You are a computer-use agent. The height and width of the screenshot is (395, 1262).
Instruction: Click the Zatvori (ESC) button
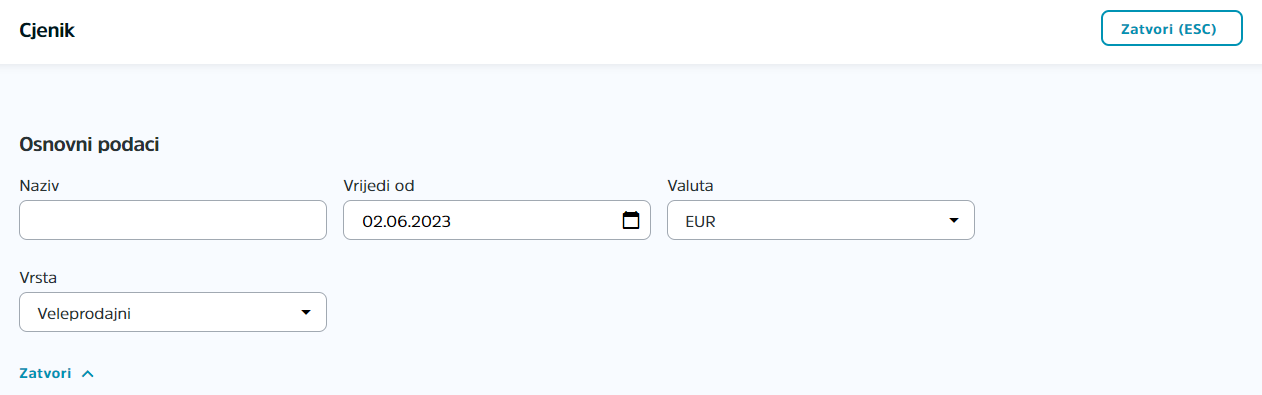(1172, 28)
